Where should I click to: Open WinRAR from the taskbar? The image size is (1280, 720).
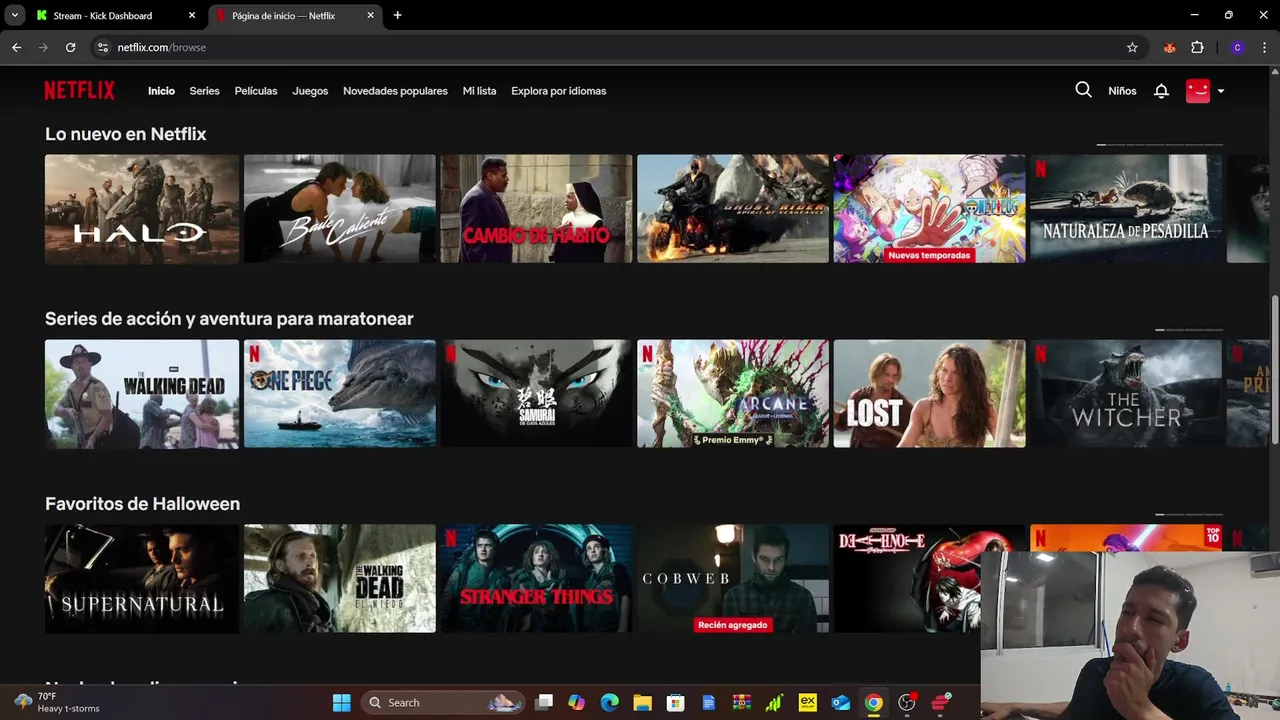(x=741, y=702)
